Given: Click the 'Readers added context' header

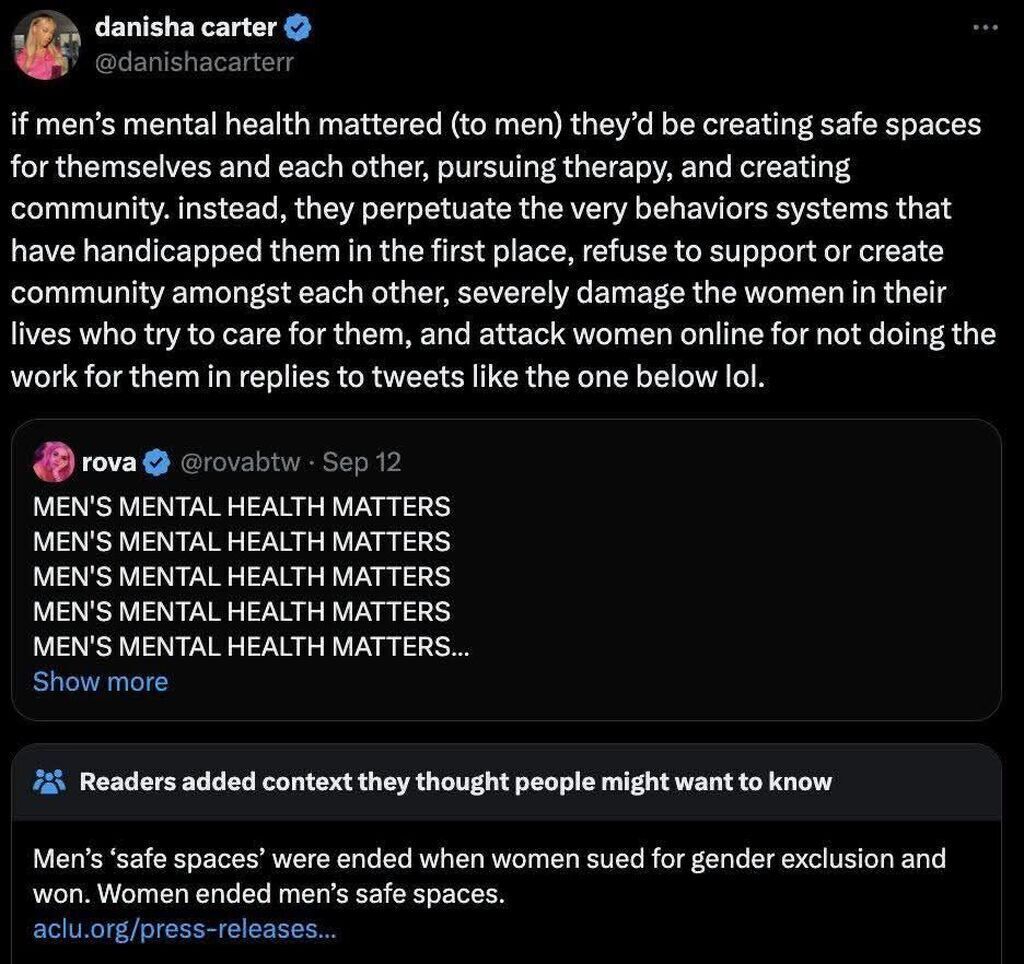Looking at the screenshot, I should 455,781.
